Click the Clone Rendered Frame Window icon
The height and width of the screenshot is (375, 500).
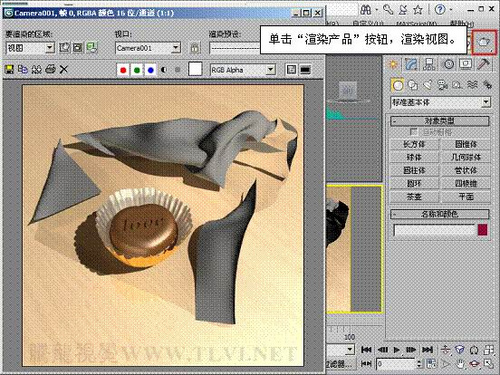coord(36,69)
